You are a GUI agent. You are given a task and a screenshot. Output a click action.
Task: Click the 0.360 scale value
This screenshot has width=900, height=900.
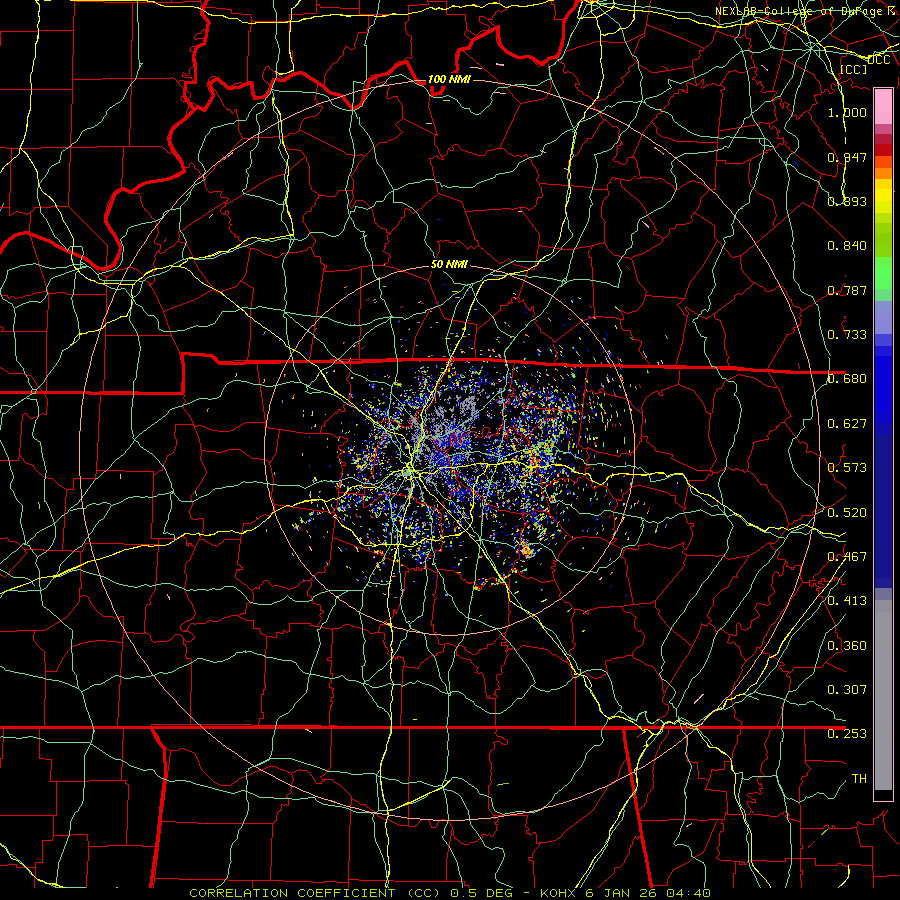coord(847,646)
